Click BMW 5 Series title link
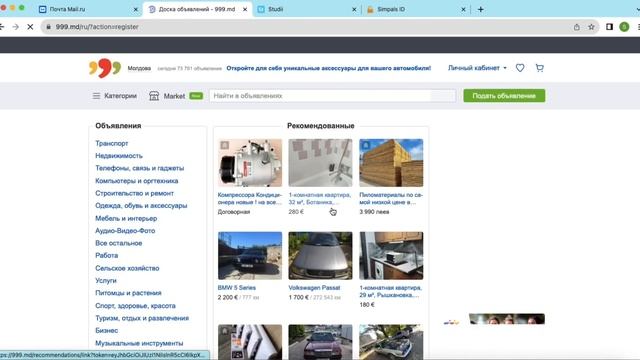Screen dimensions: 640x360 coord(237,288)
